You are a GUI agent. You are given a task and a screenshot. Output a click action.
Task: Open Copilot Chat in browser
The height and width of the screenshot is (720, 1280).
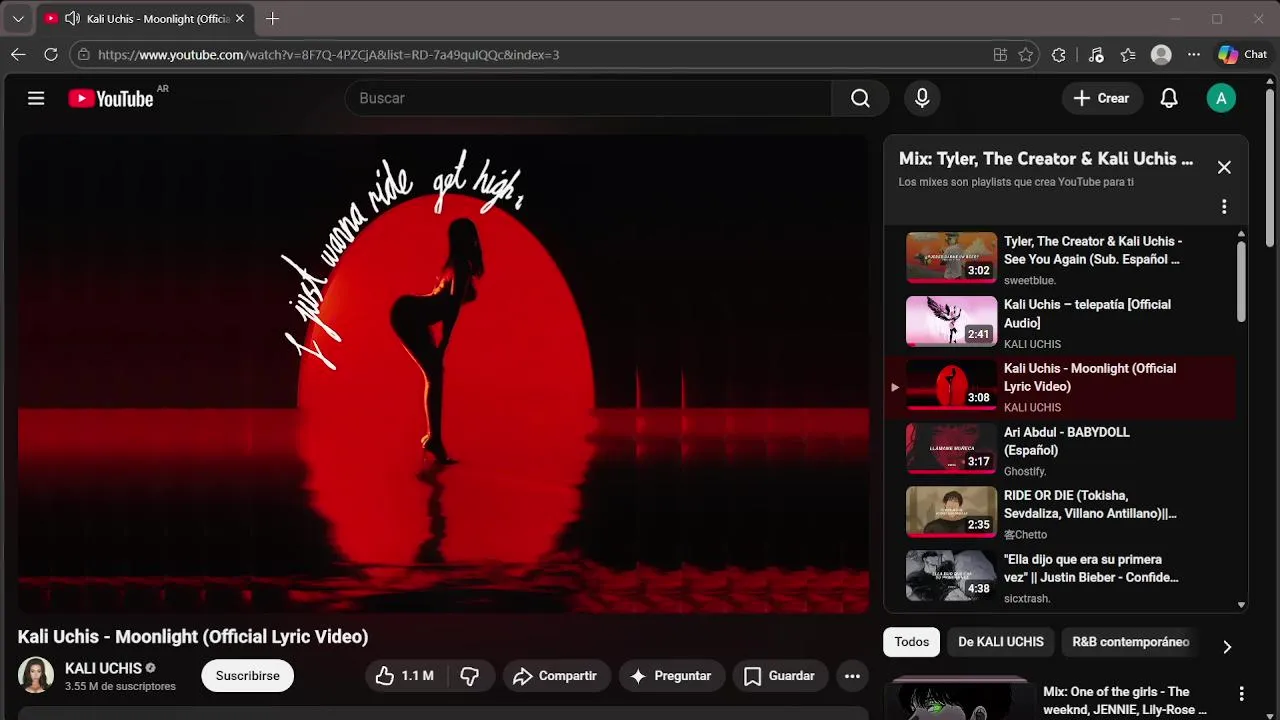[1242, 55]
